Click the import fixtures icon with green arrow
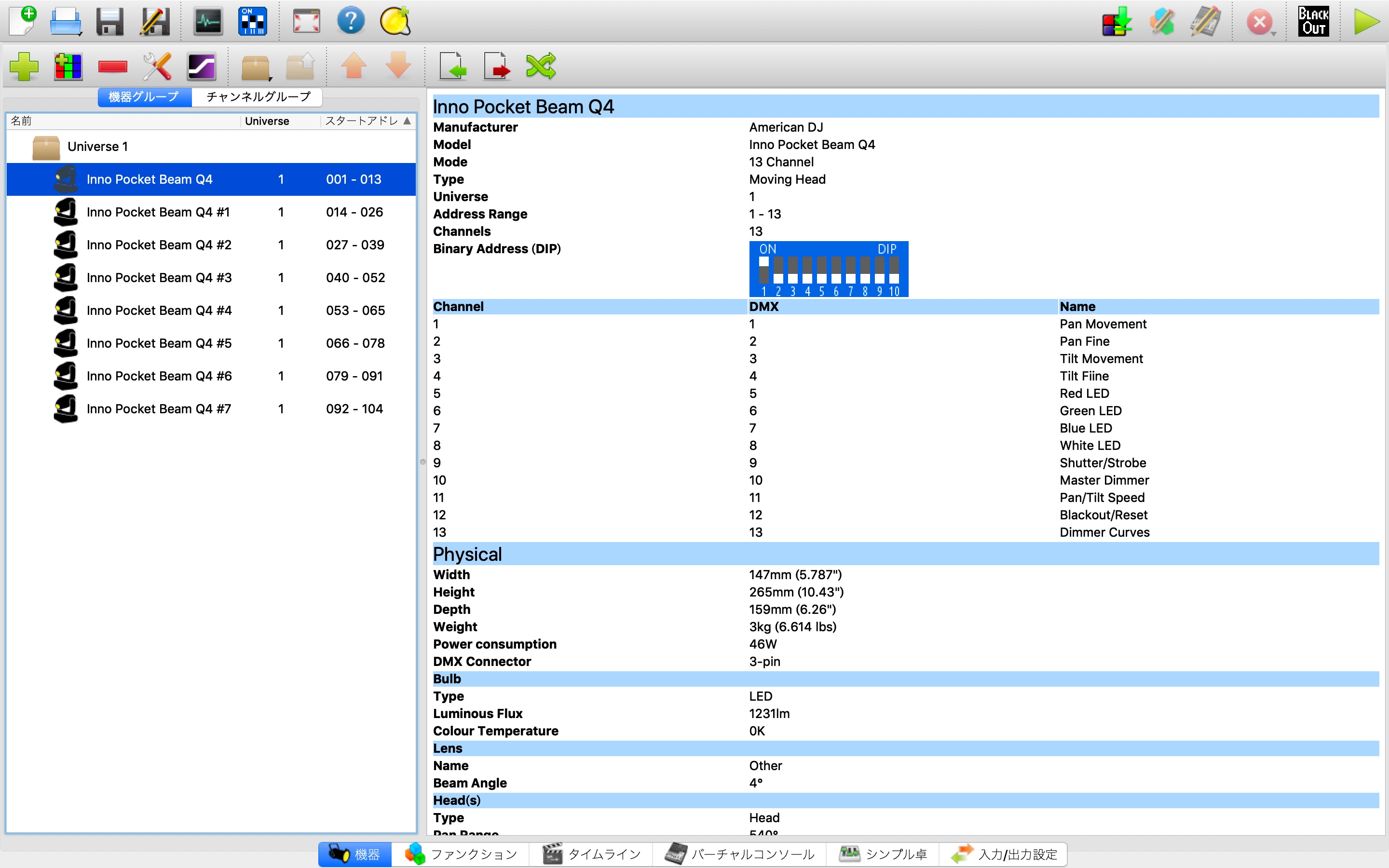Screen dimensions: 1389x868 coord(453,66)
